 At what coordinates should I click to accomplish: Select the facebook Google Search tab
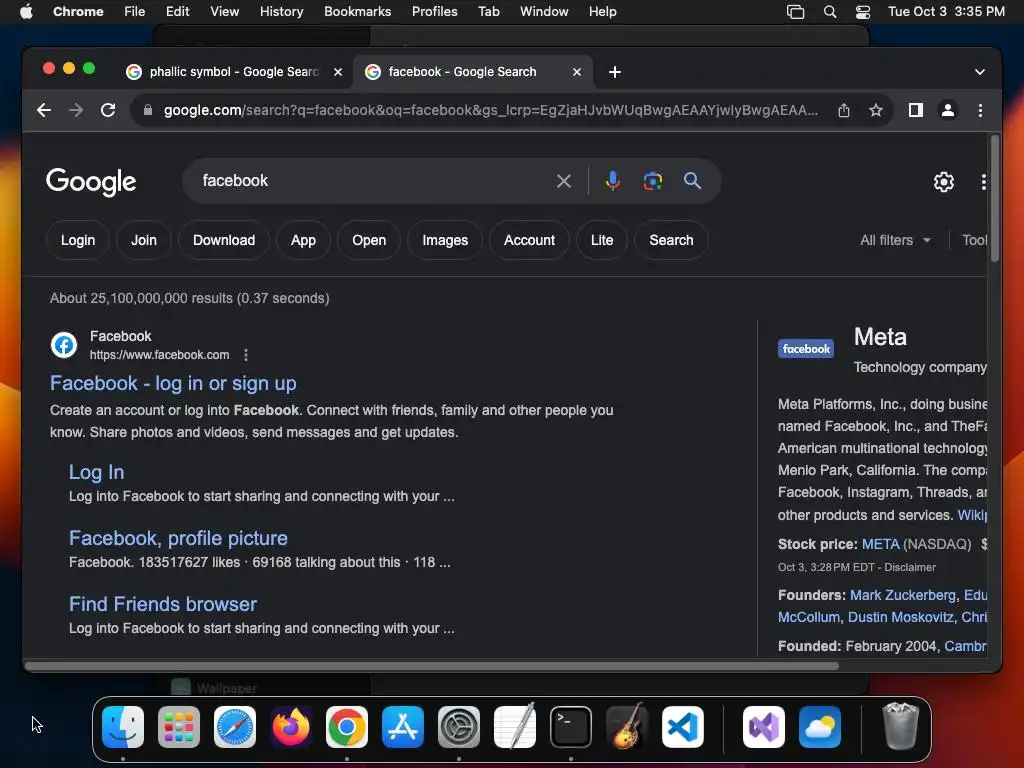[462, 72]
